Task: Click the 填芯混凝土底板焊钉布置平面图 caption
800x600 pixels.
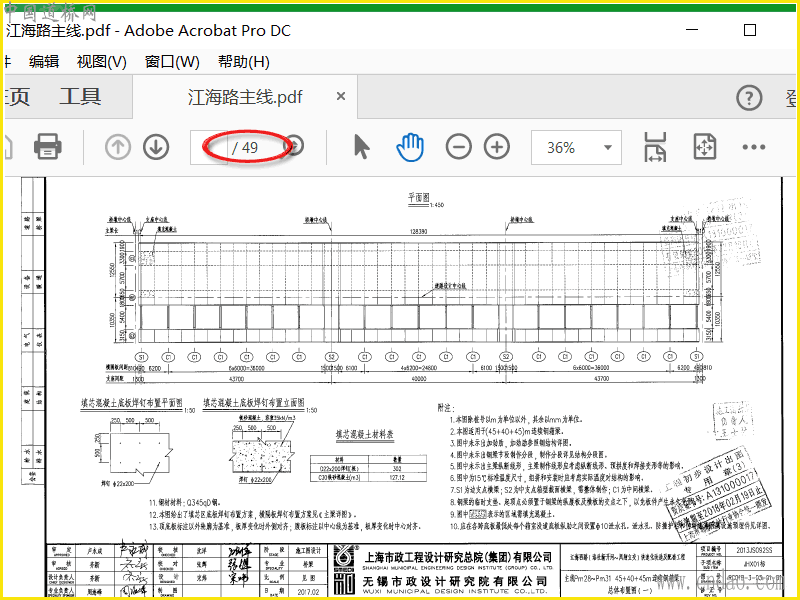Action: (132, 403)
